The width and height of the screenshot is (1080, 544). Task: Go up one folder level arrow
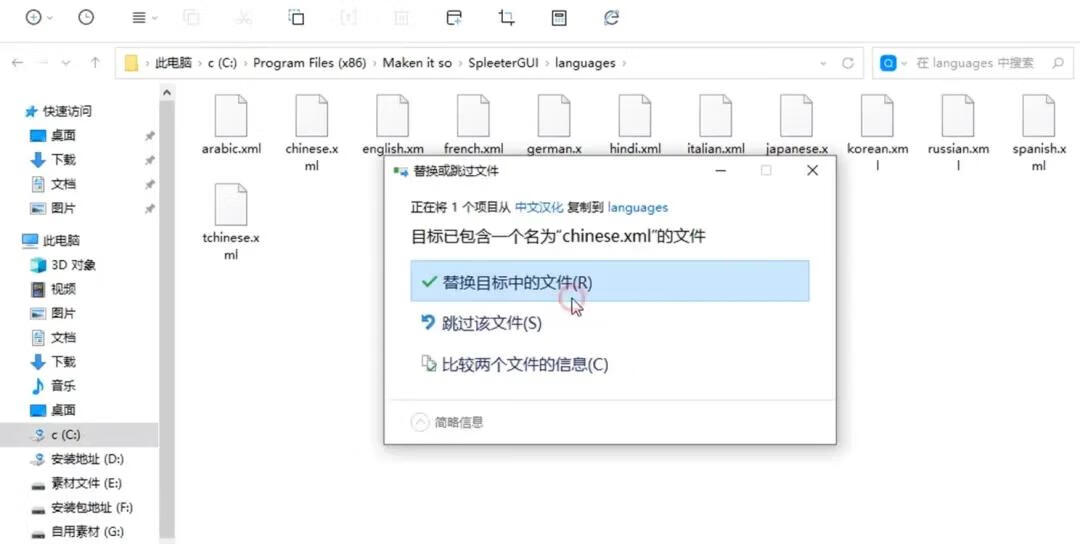[x=95, y=63]
